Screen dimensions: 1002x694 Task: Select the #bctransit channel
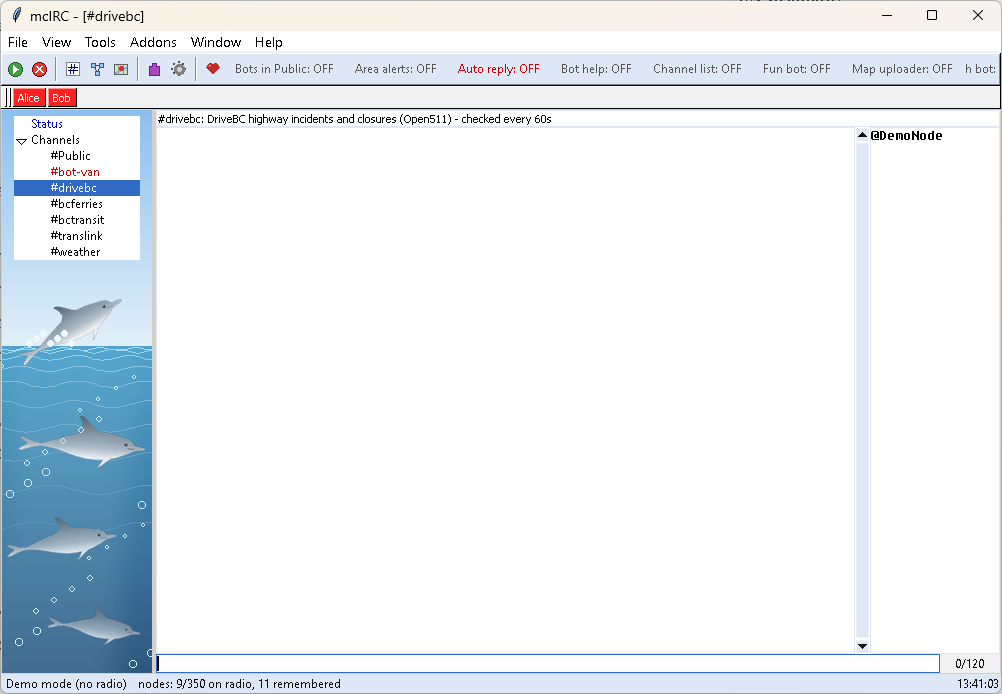coord(77,220)
